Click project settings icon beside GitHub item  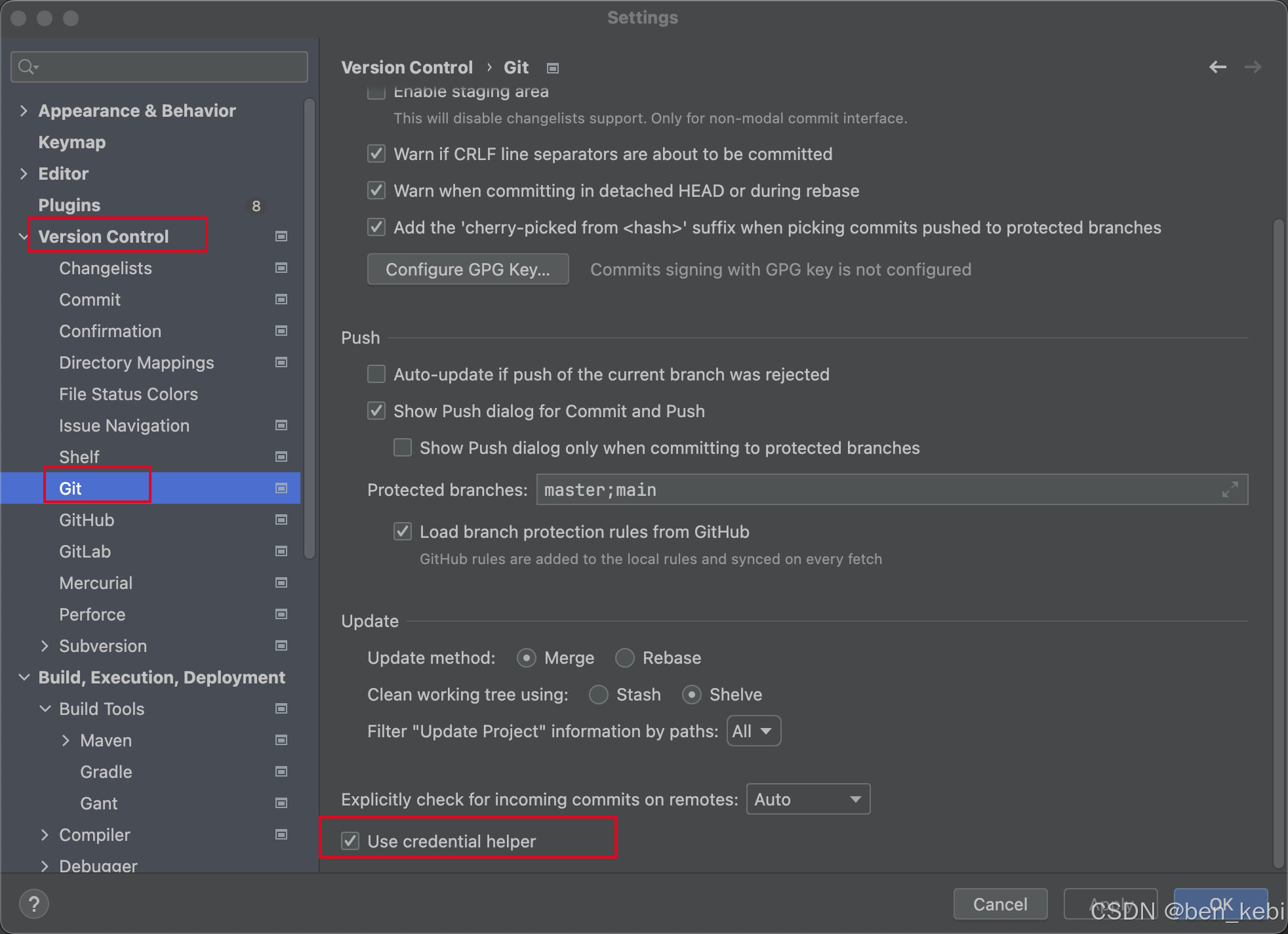coord(281,519)
